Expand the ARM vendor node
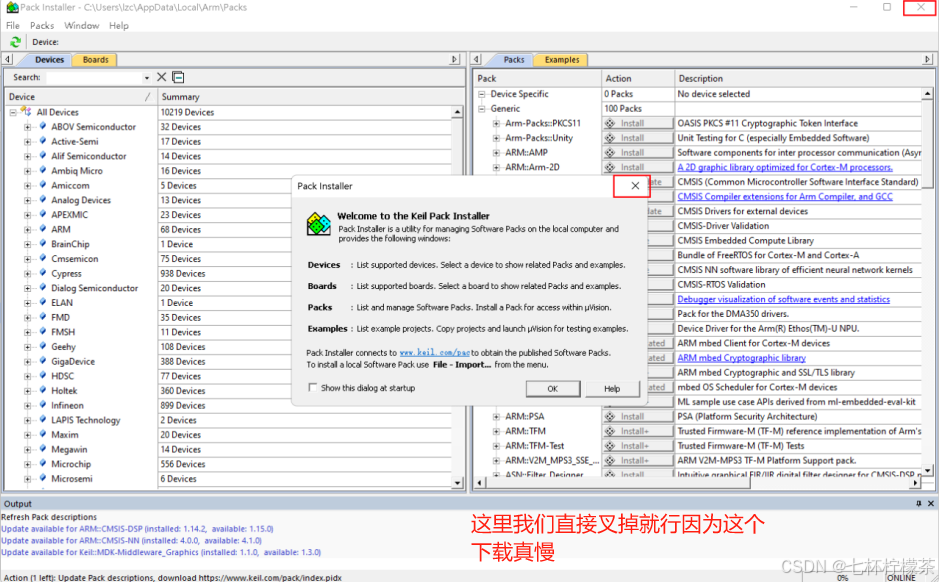 coord(28,229)
